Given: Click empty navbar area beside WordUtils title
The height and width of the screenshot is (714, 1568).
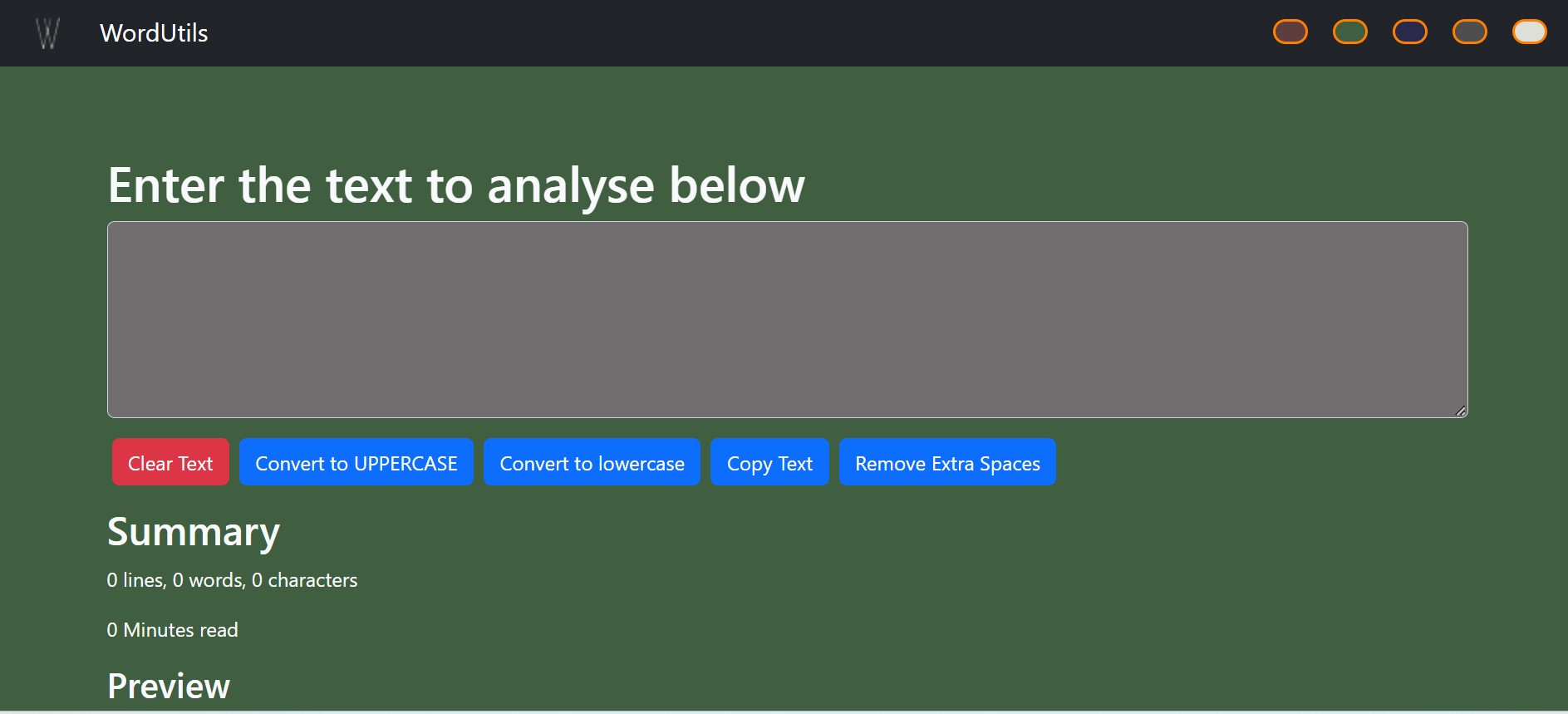Looking at the screenshot, I should coord(665,33).
